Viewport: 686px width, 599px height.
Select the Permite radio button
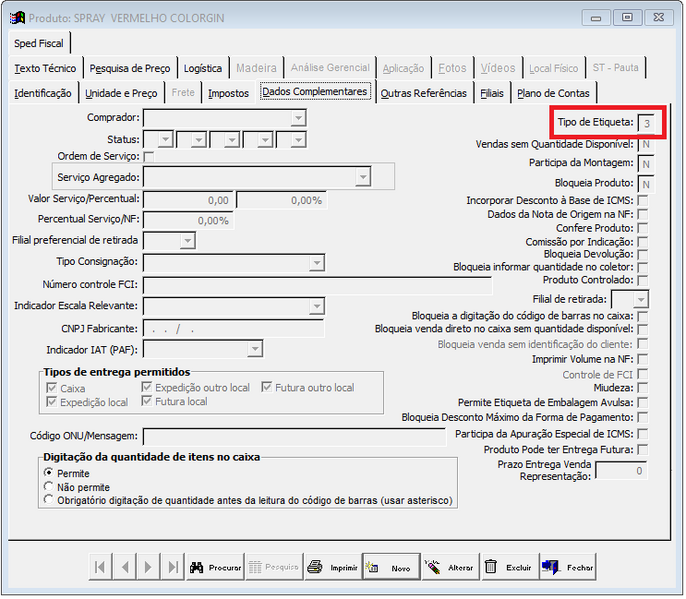[49, 473]
